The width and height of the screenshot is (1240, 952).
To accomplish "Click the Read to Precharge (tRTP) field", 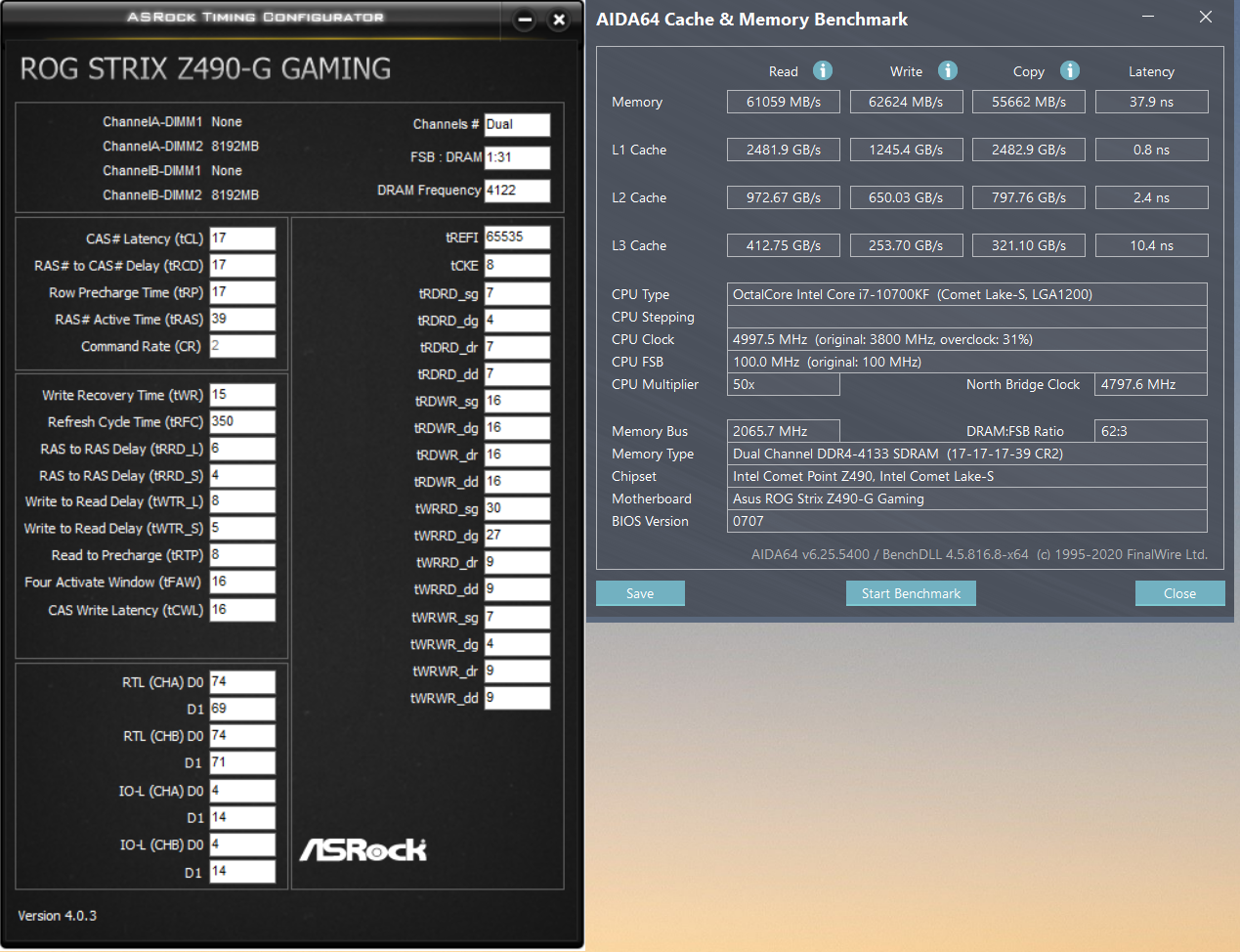I will [242, 555].
